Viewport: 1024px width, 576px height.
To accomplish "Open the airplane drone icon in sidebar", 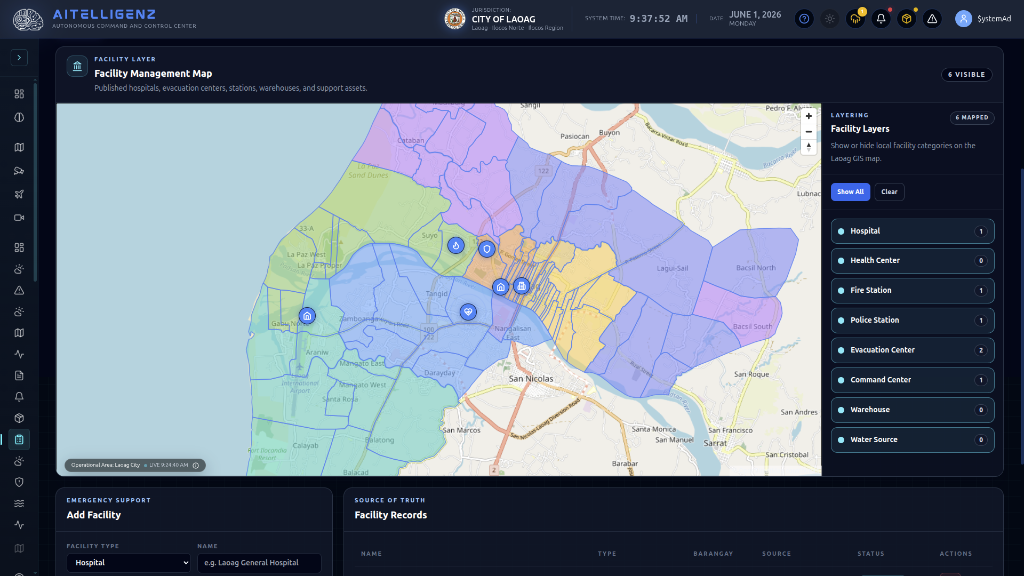I will pos(19,194).
